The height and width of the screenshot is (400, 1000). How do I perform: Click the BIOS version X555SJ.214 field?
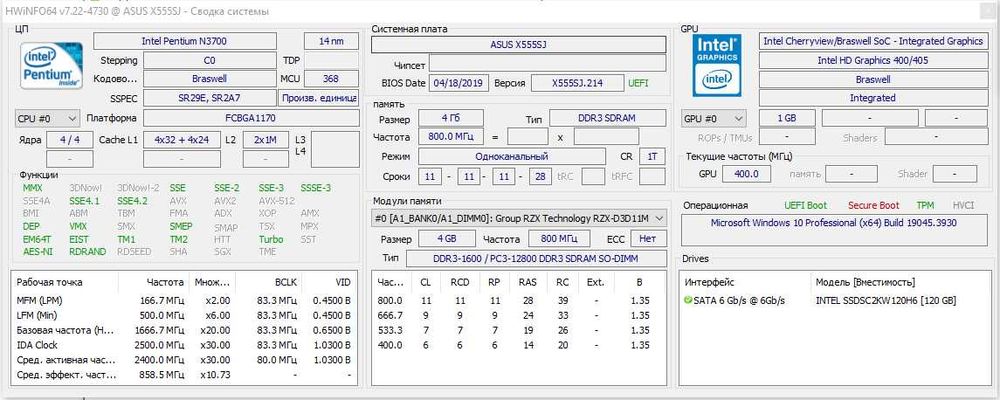pos(578,83)
